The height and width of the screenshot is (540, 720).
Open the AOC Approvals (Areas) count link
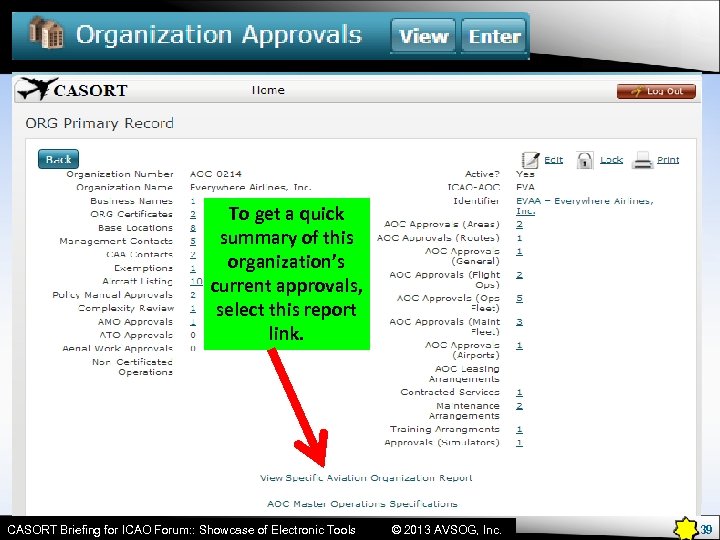pos(519,224)
